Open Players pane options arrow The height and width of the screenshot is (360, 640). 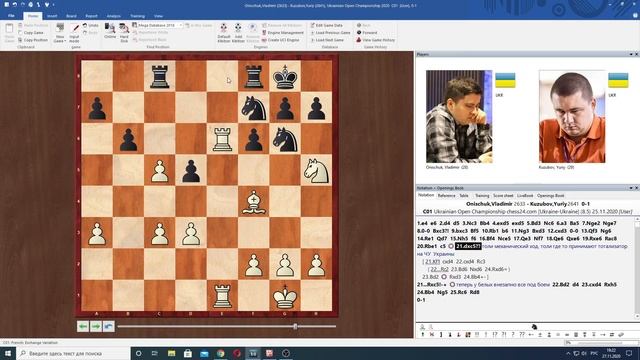[x=631, y=54]
